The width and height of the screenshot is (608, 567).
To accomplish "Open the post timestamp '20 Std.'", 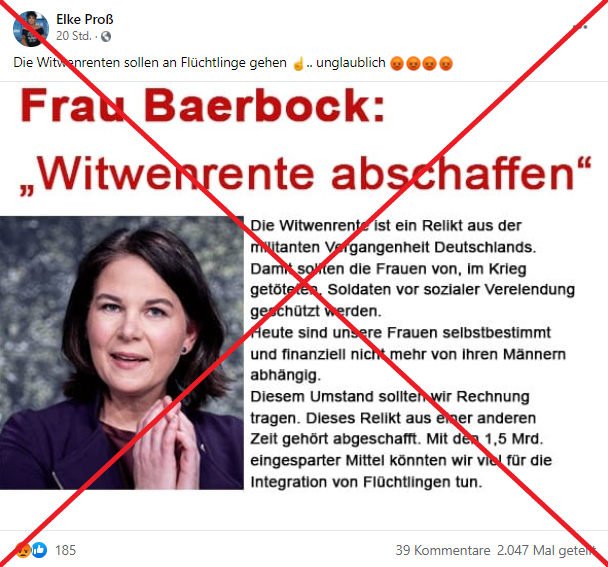I will click(74, 36).
